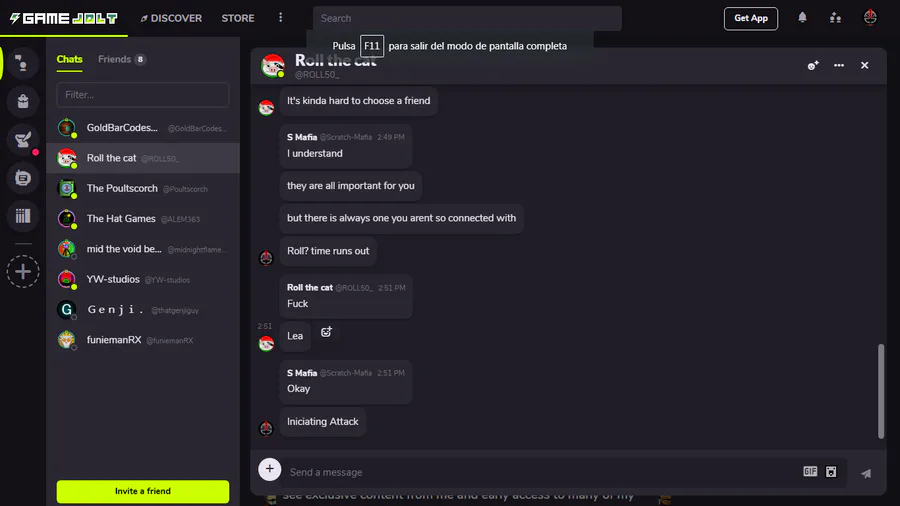Click the add members icon in chat header
The image size is (900, 506).
pos(813,65)
